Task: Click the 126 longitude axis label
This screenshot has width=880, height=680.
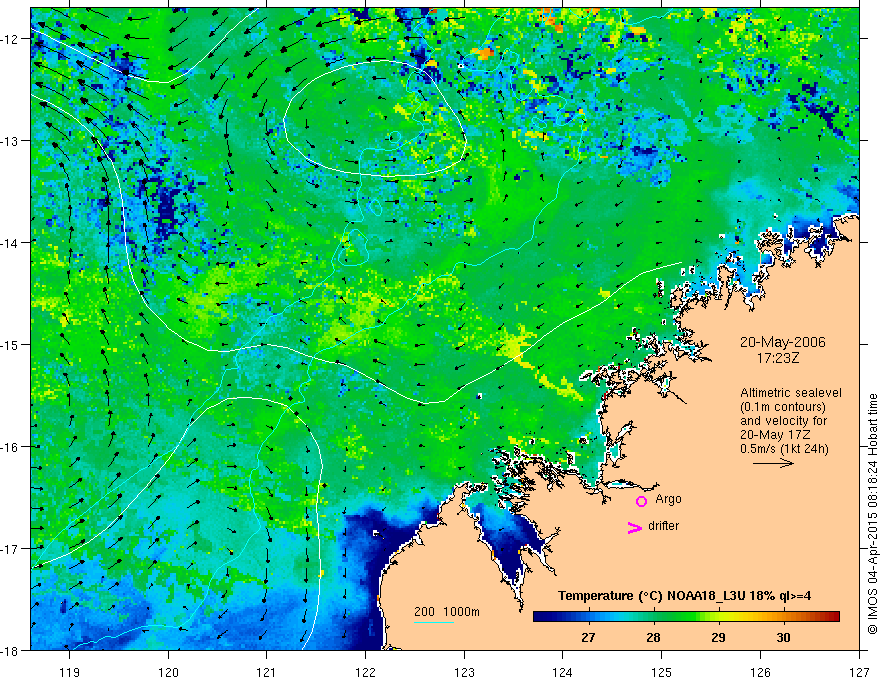Action: tap(760, 672)
